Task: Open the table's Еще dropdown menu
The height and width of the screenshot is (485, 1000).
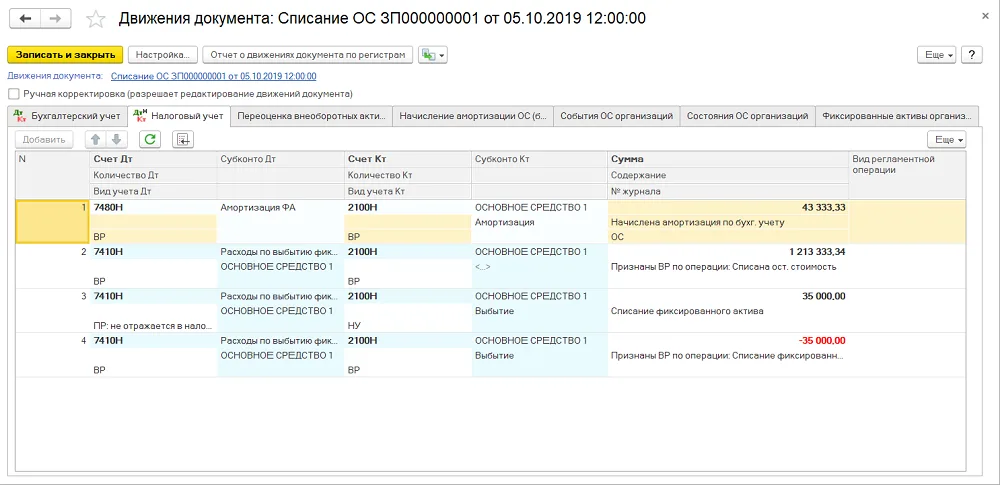Action: pyautogui.click(x=946, y=139)
